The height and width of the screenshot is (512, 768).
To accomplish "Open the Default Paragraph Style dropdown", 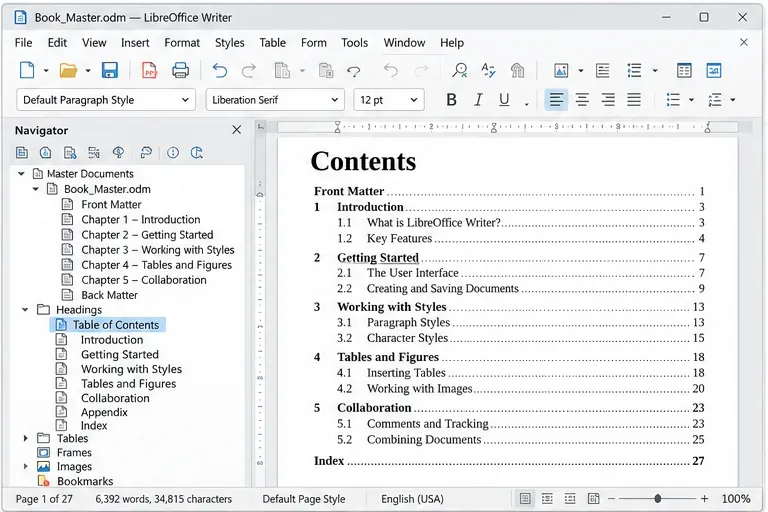I will [x=185, y=100].
